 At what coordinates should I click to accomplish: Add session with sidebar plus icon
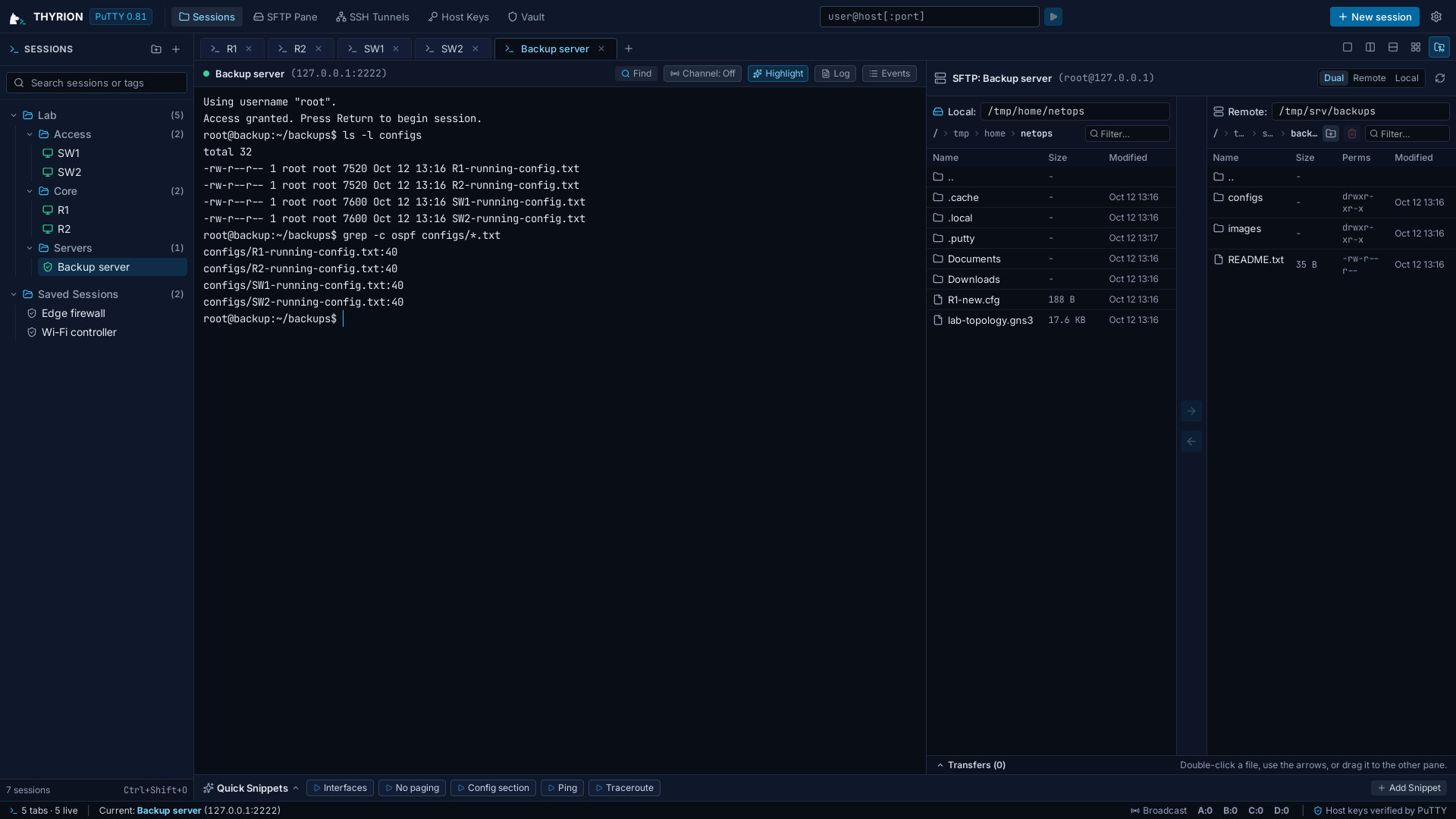[x=176, y=49]
